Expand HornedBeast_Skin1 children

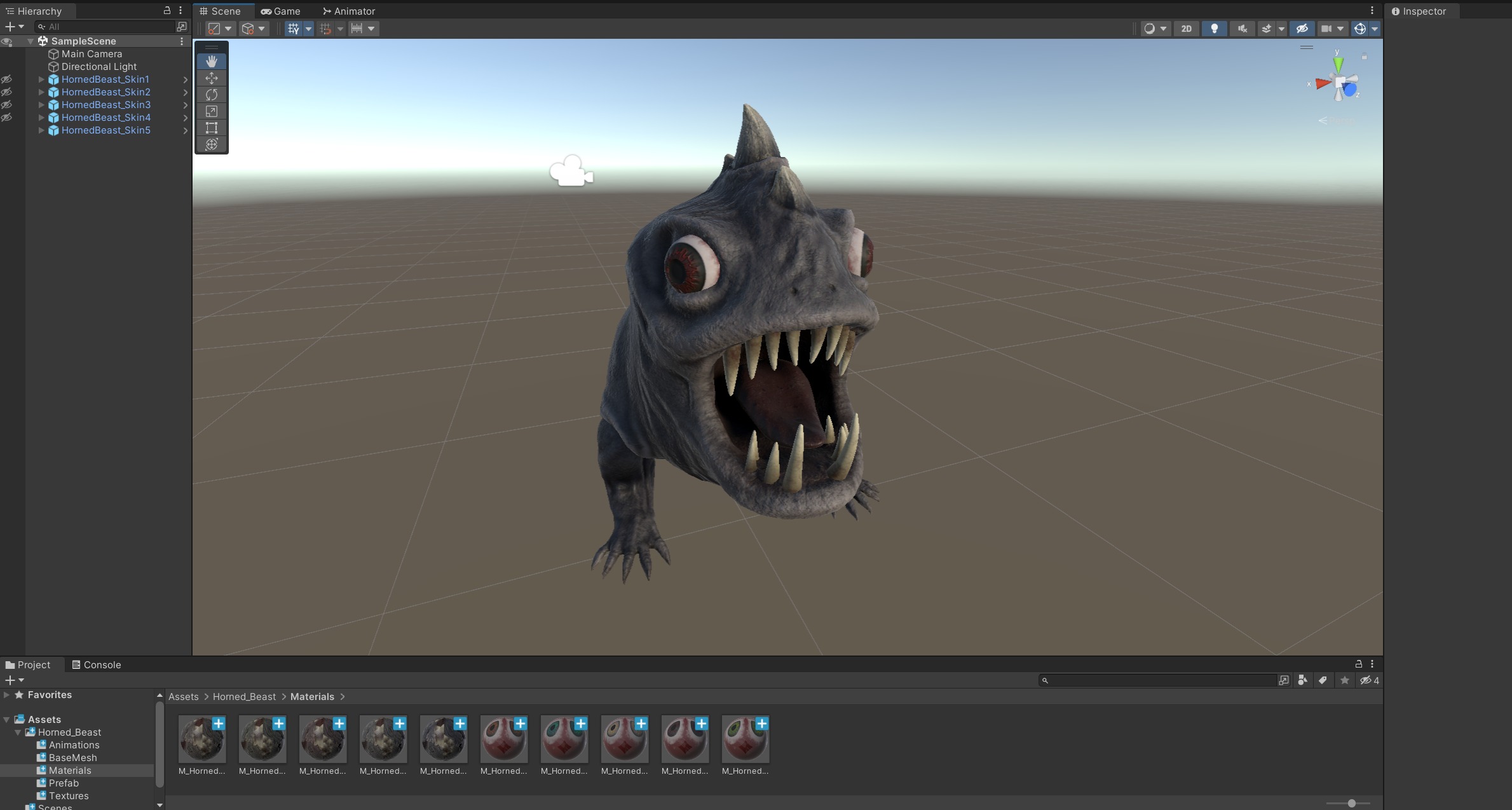click(41, 79)
